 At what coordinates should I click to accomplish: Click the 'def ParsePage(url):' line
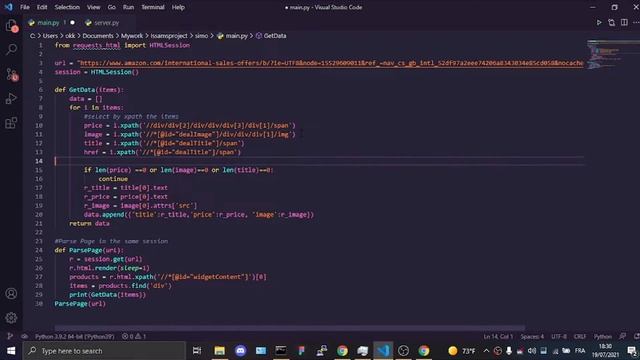[x=89, y=250]
